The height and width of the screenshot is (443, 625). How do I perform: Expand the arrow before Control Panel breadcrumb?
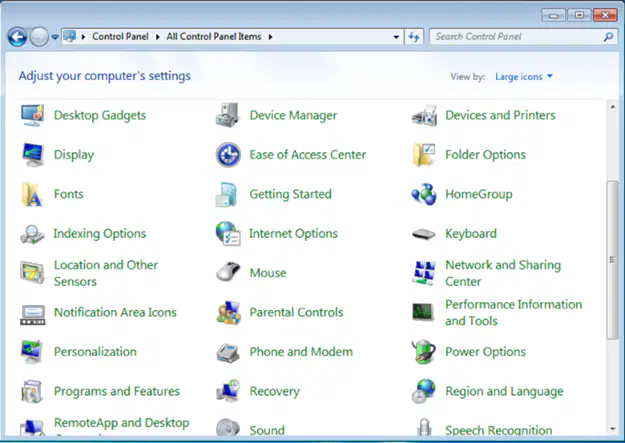[83, 37]
